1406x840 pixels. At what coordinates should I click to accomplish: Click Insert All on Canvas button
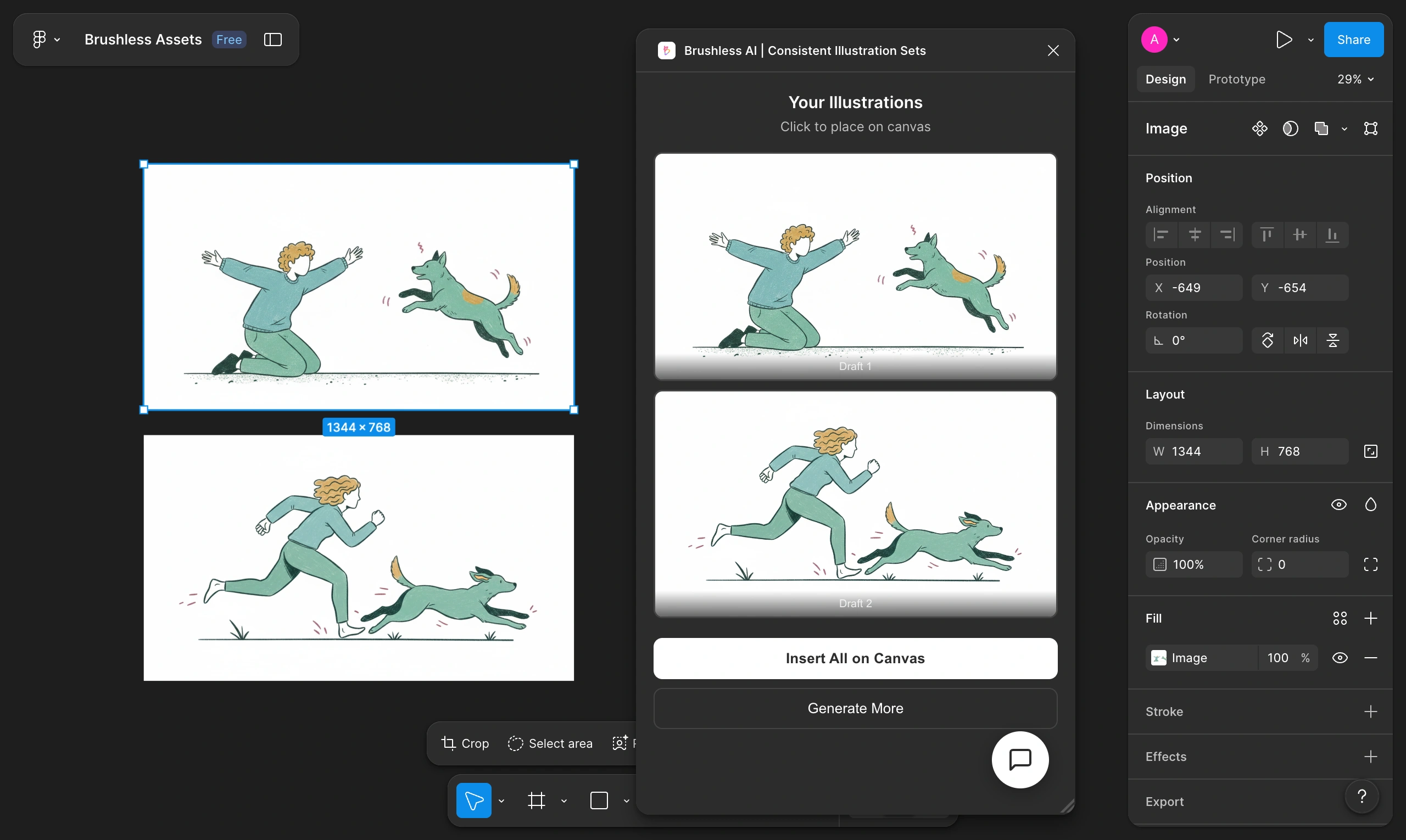855,658
